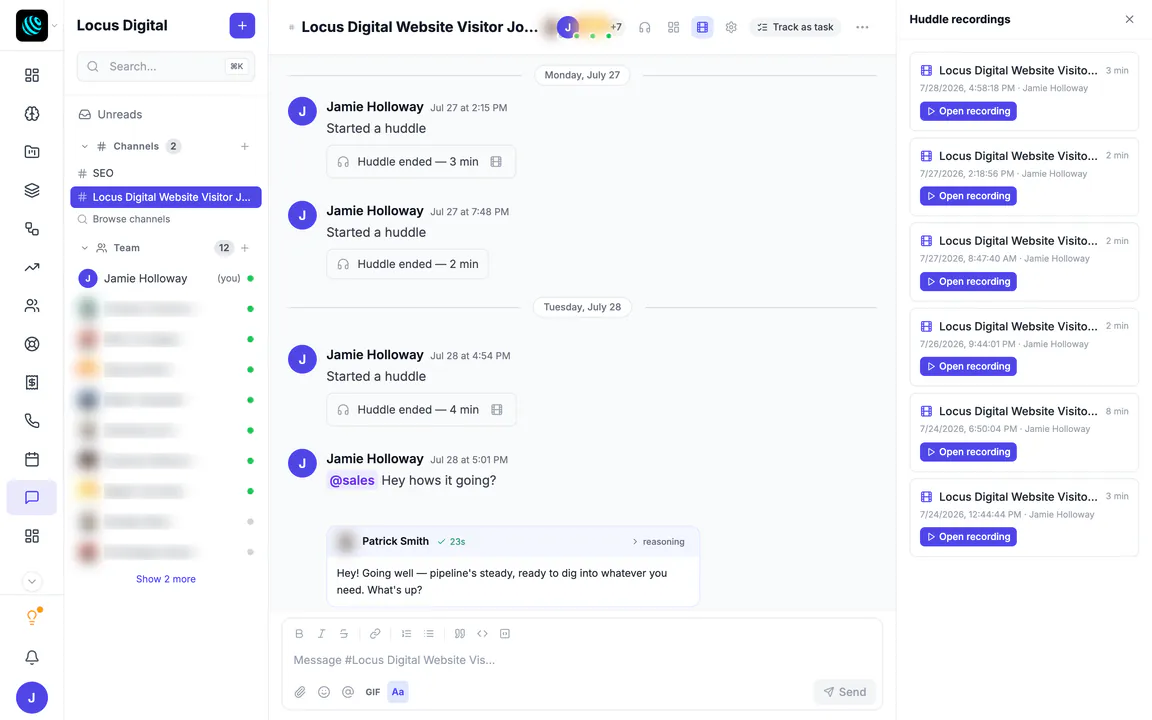Viewport: 1152px width, 720px height.
Task: Open the lifebuoy support icon in sidebar
Action: pyautogui.click(x=32, y=344)
